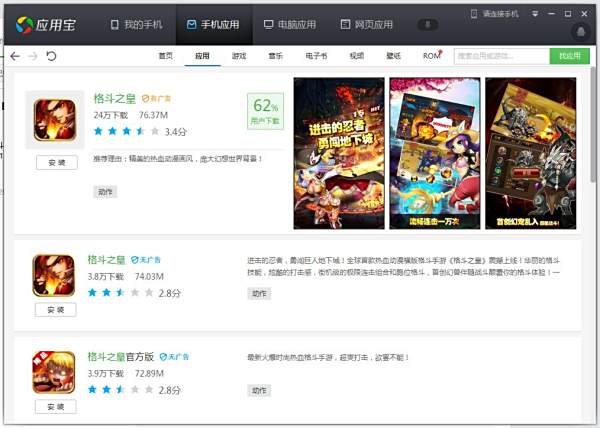Viewport: 600px width, 428px height.
Task: Open the 格斗之皇 title of 74.03M entry
Action: (106, 260)
